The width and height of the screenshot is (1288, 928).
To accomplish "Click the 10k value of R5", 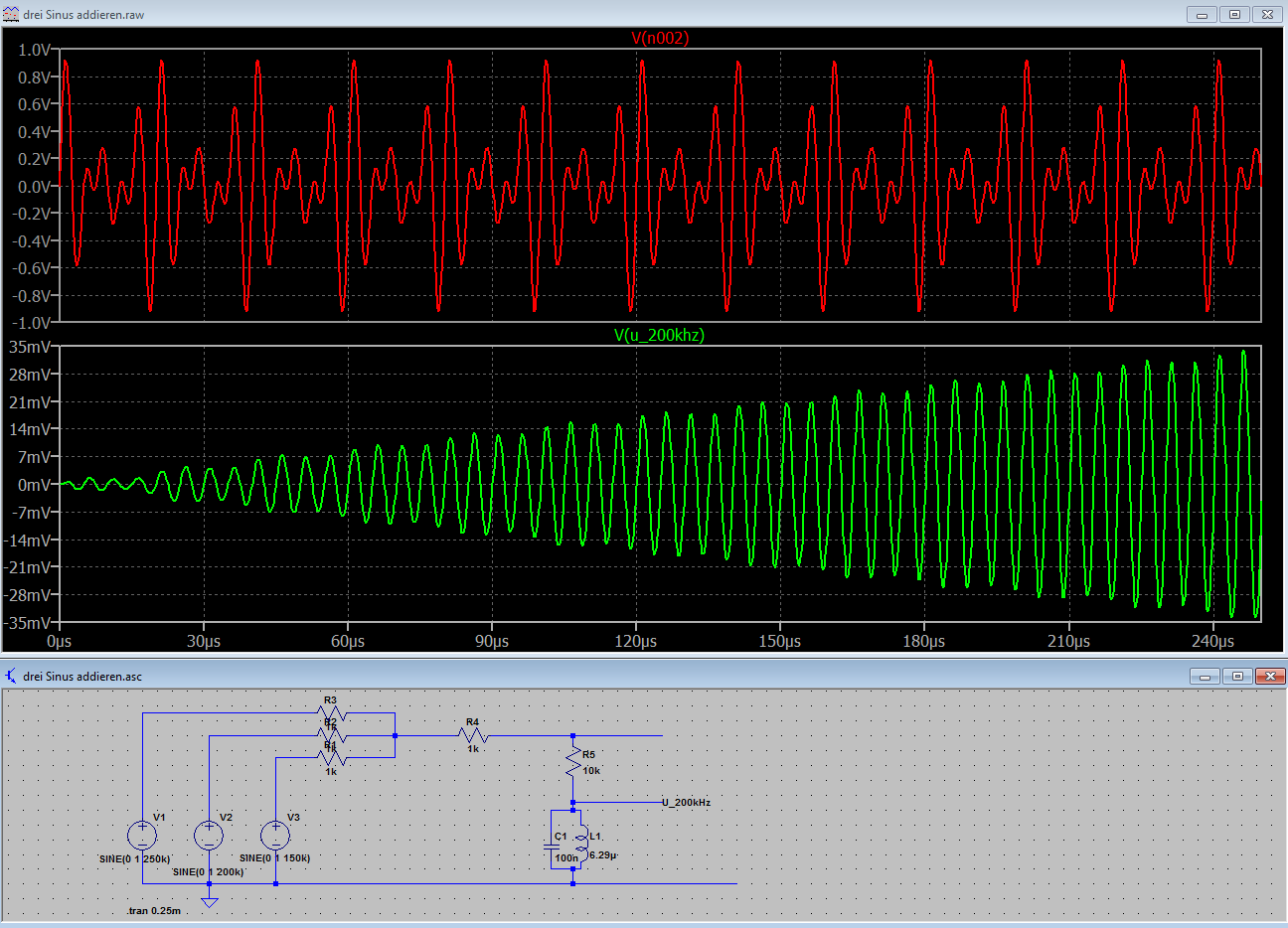I will (591, 770).
